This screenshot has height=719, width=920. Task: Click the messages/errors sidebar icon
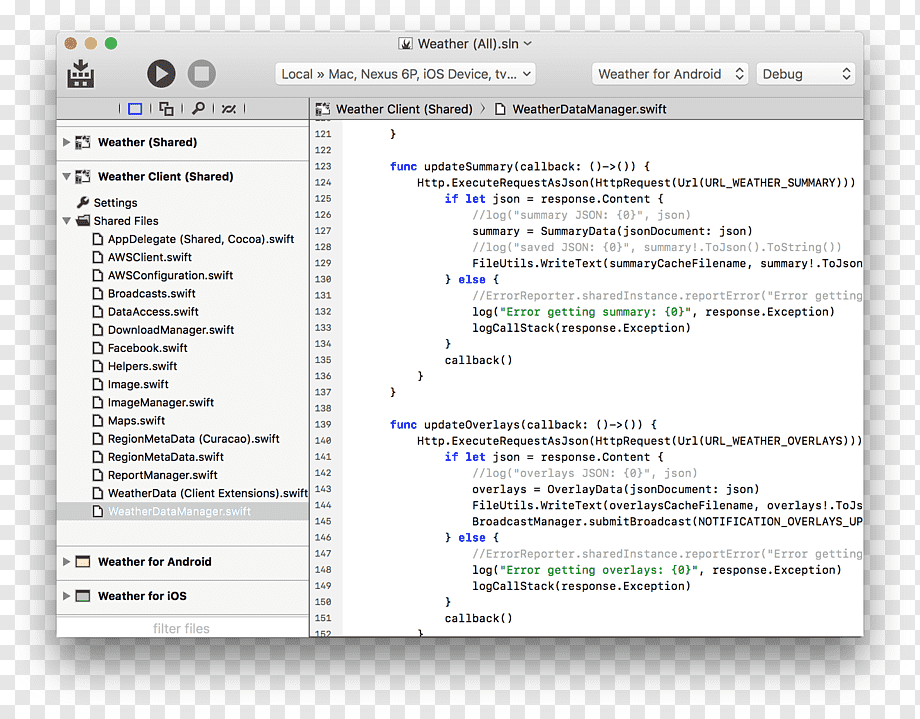coord(229,109)
